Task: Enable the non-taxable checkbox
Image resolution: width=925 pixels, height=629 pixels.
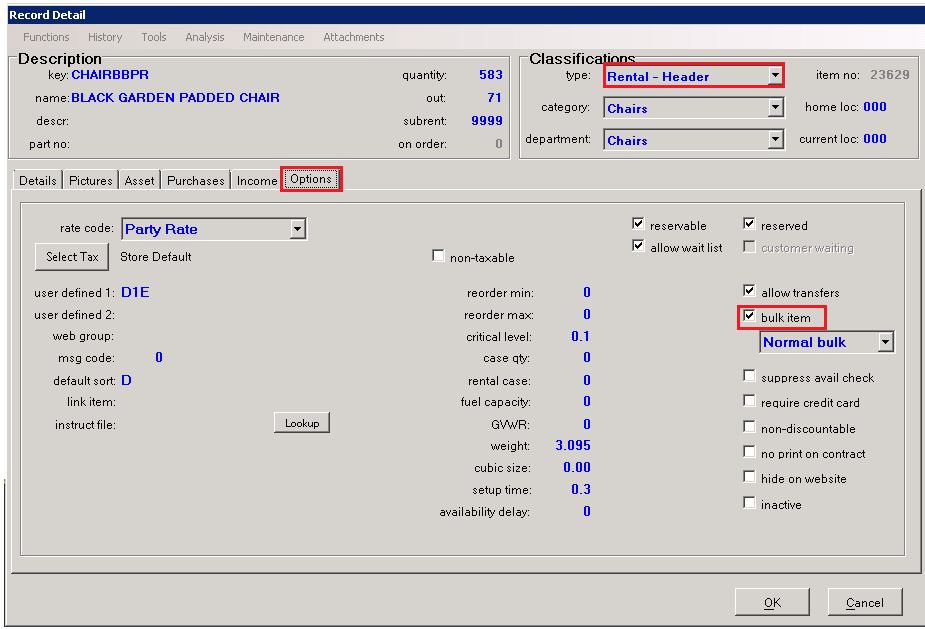Action: [438, 257]
